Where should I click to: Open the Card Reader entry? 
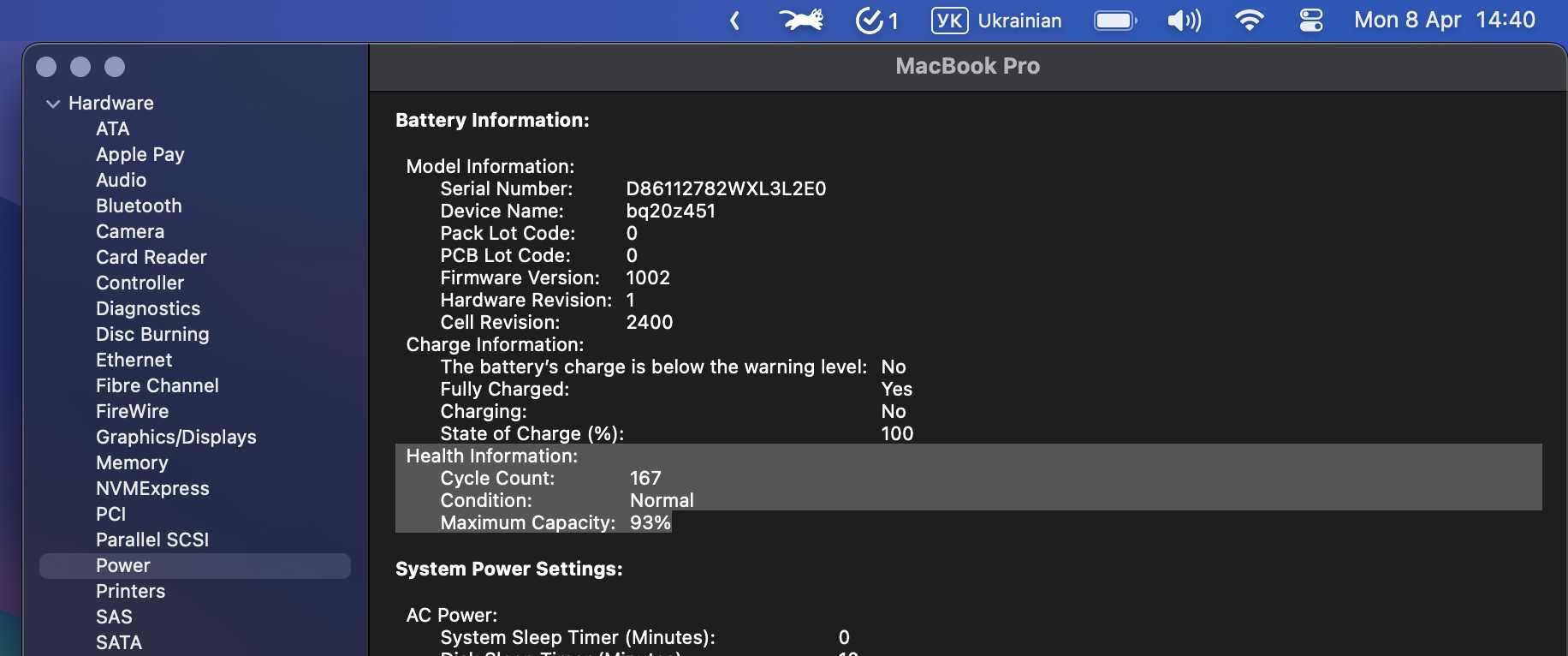tap(151, 257)
